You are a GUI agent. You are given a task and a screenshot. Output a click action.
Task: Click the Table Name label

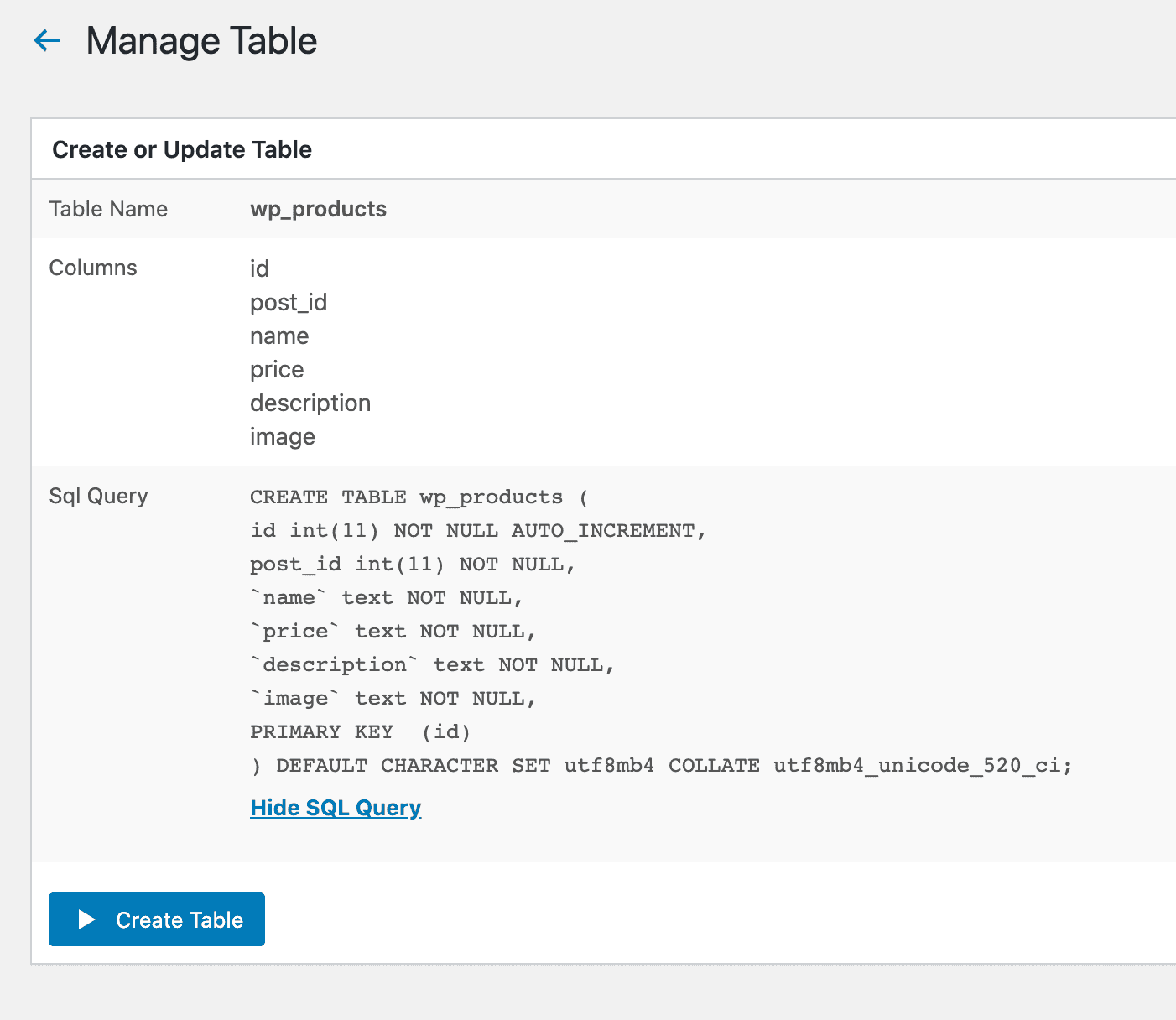tap(108, 209)
